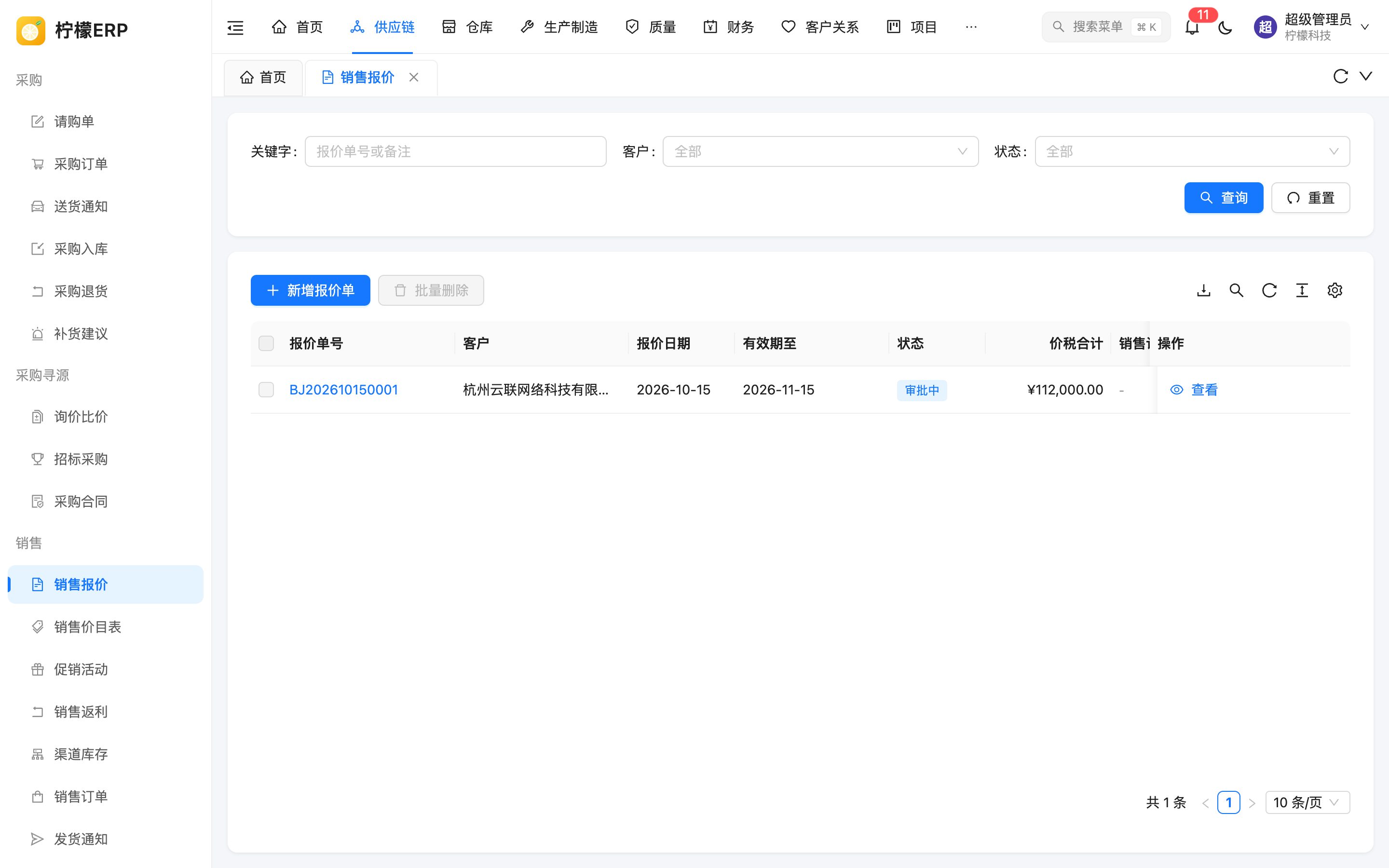Switch to the 客户关系 top menu
Screen dimensions: 1389x868
819,27
